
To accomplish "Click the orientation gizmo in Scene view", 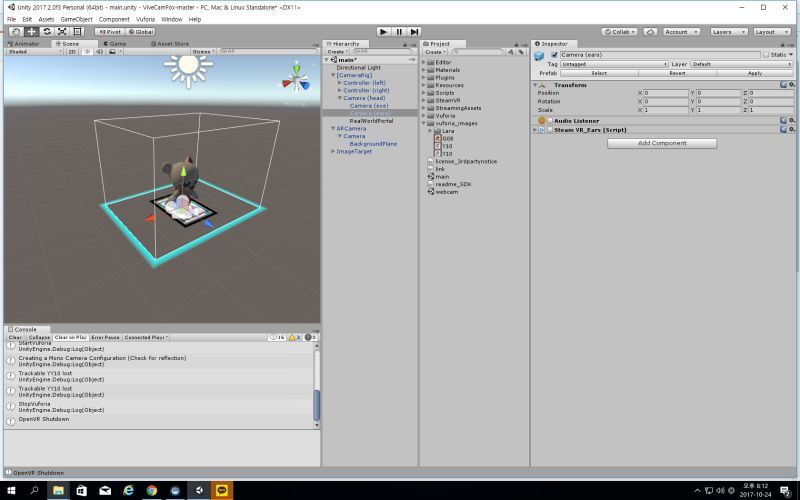I will click(296, 79).
